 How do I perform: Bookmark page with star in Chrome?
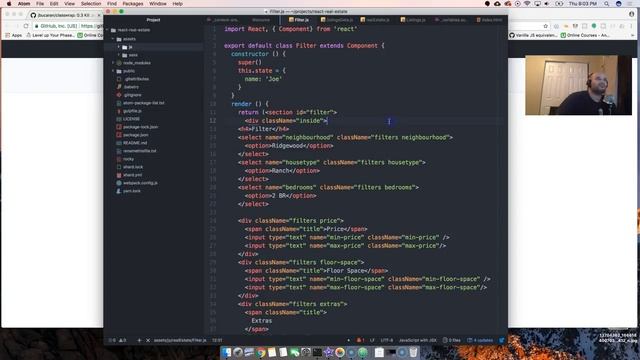pos(545,26)
